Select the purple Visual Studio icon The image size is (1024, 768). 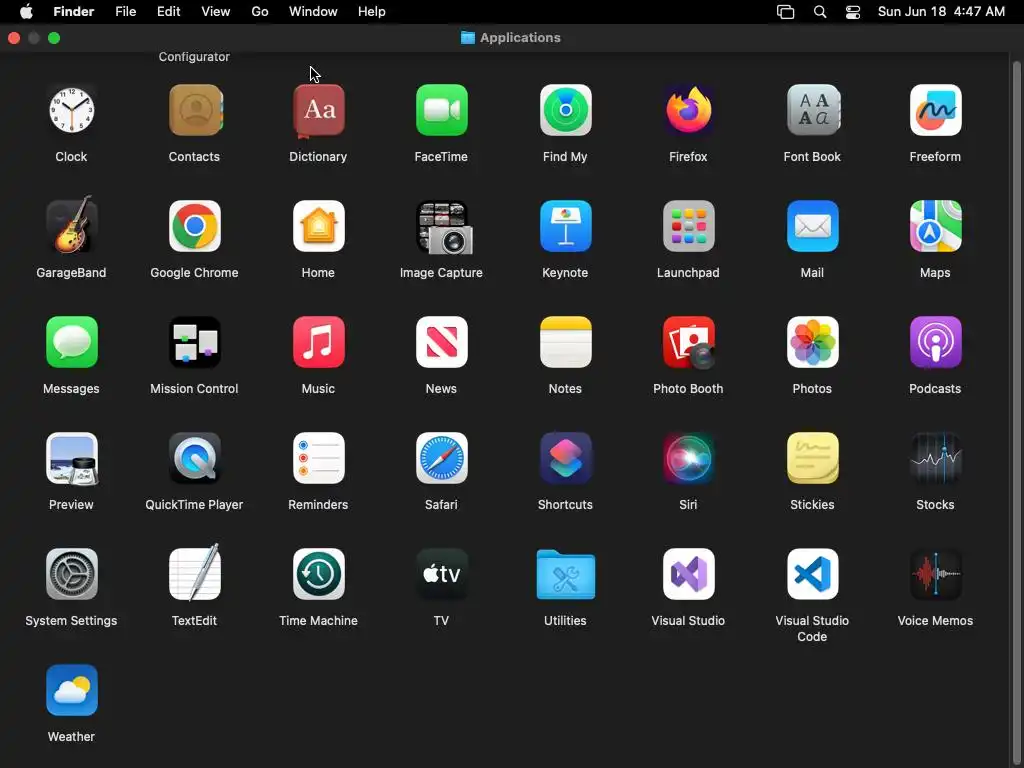tap(688, 574)
